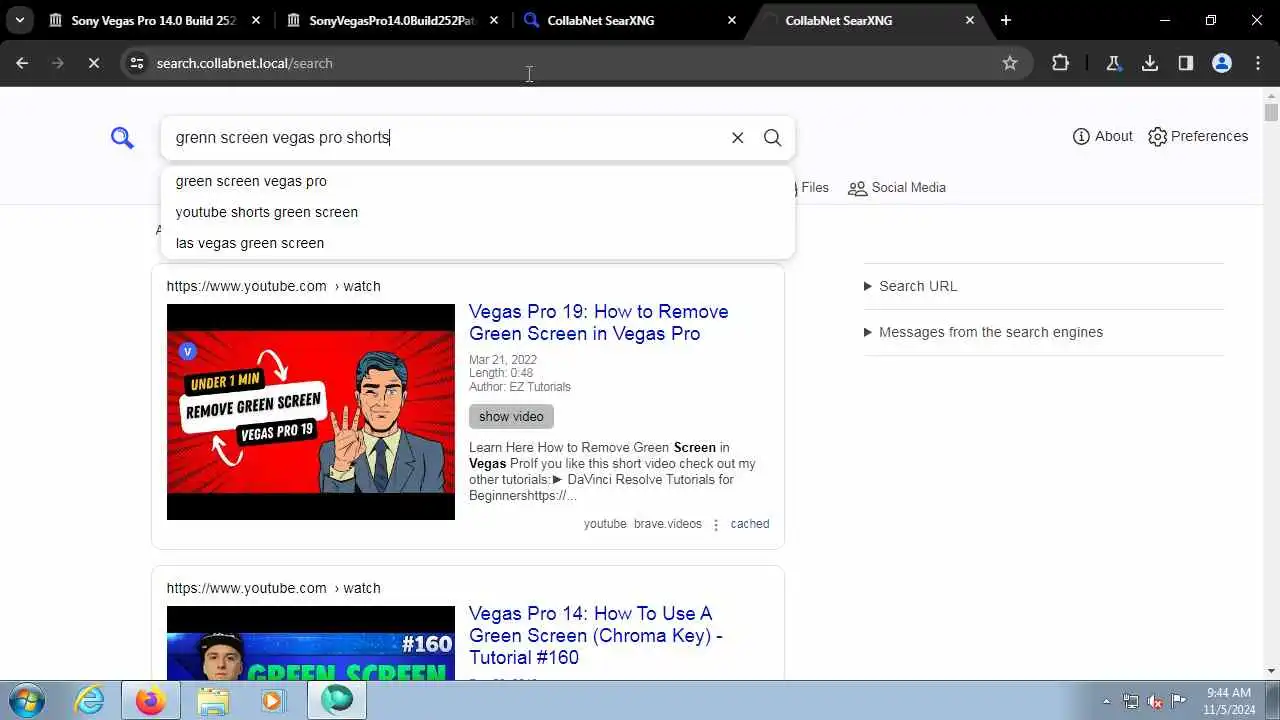This screenshot has height=720, width=1280.
Task: Open the taskbar clock showing 9:44 AM
Action: [x=1230, y=701]
